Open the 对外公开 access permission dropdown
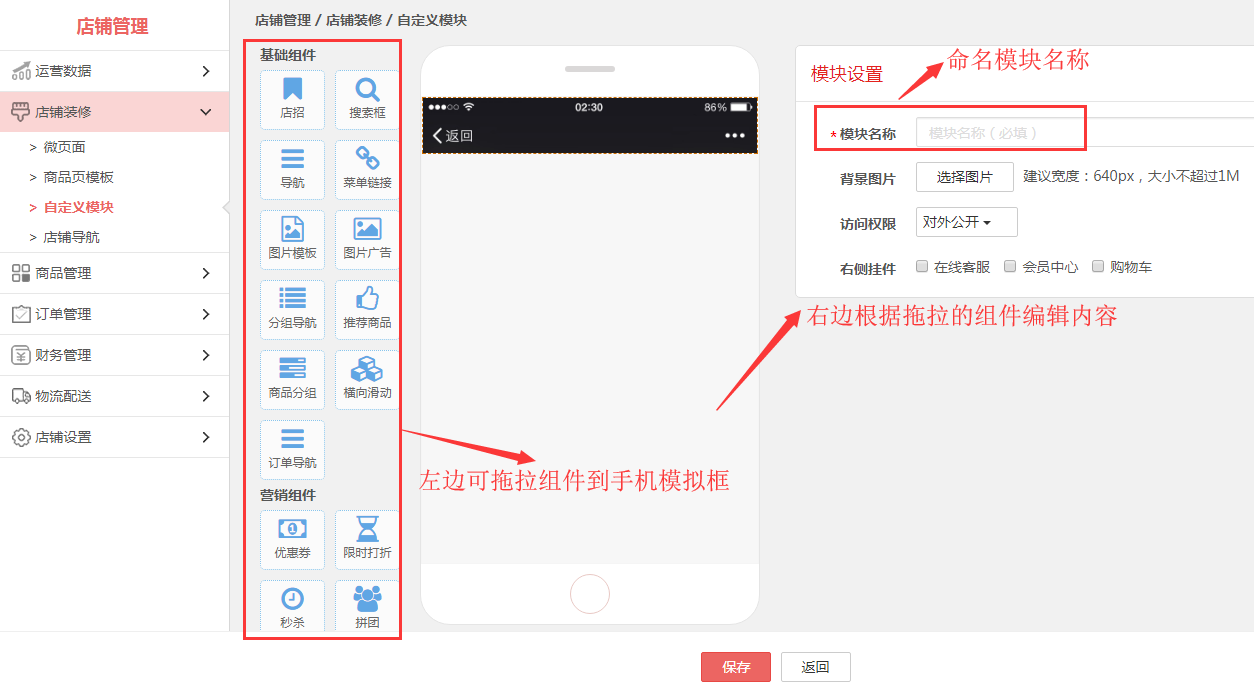 pos(966,222)
